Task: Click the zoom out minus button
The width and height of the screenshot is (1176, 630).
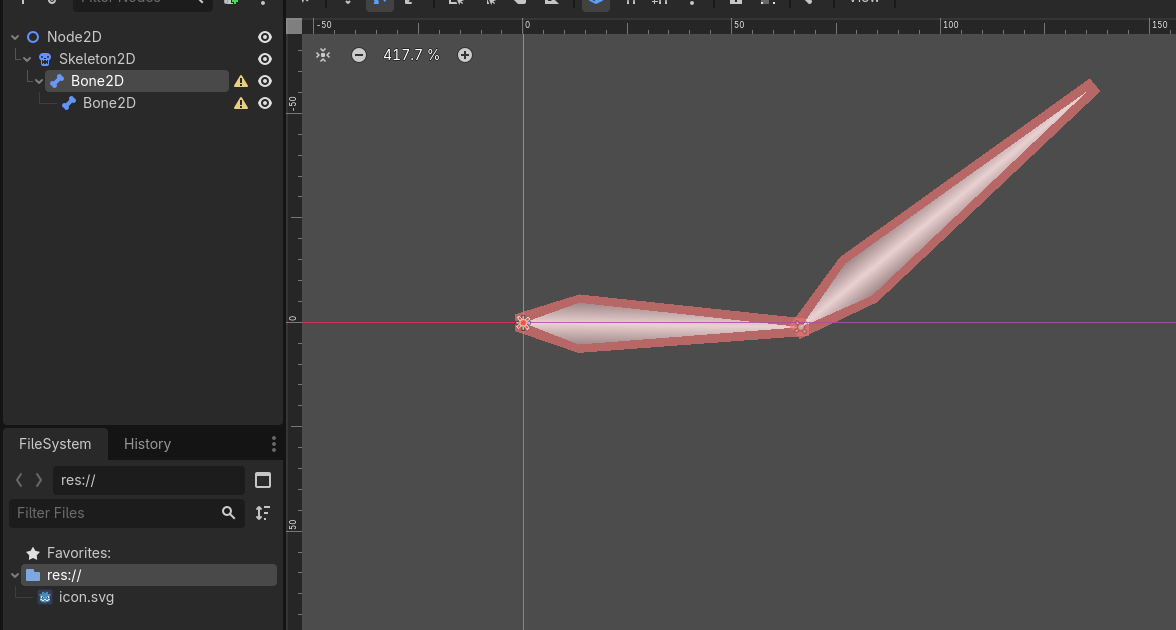Action: coord(359,55)
